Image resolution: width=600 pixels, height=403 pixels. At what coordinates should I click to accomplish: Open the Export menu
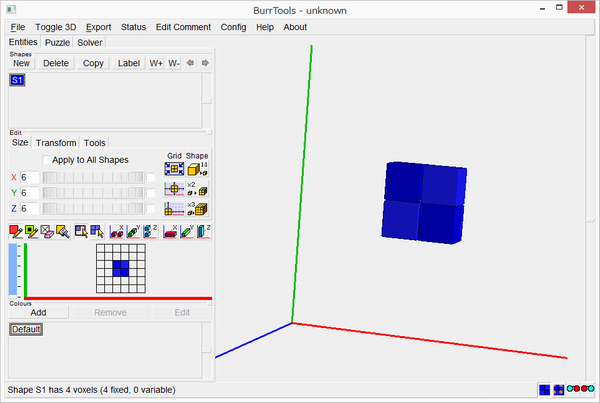98,27
